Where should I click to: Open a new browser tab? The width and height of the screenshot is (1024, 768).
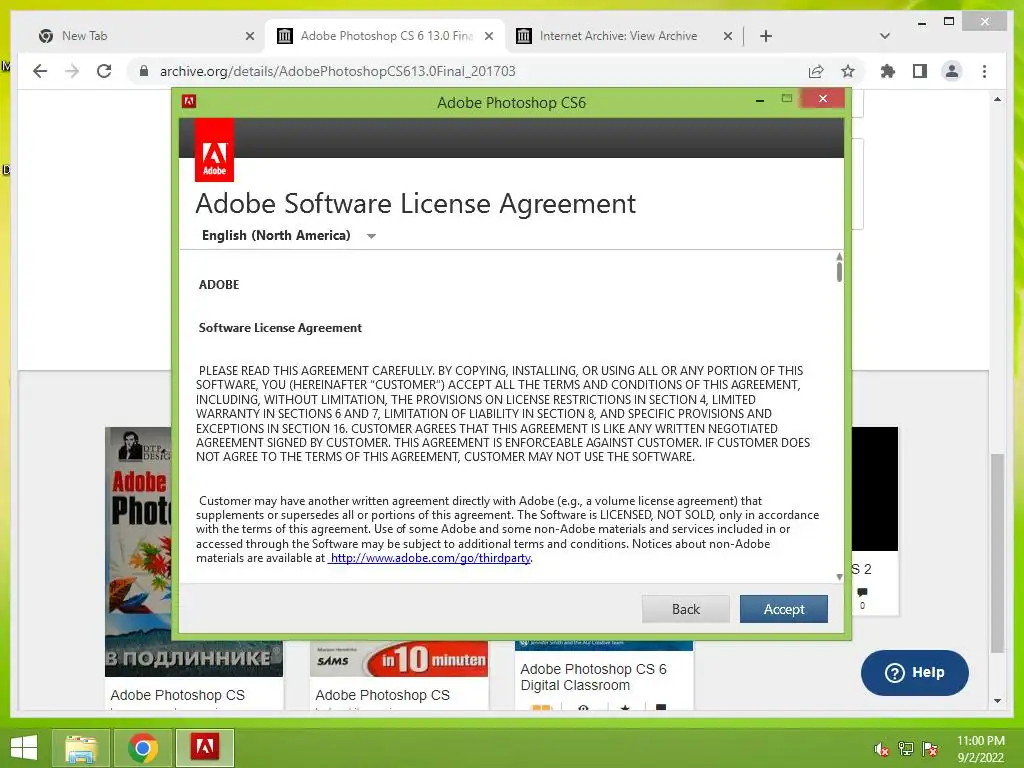(x=766, y=36)
